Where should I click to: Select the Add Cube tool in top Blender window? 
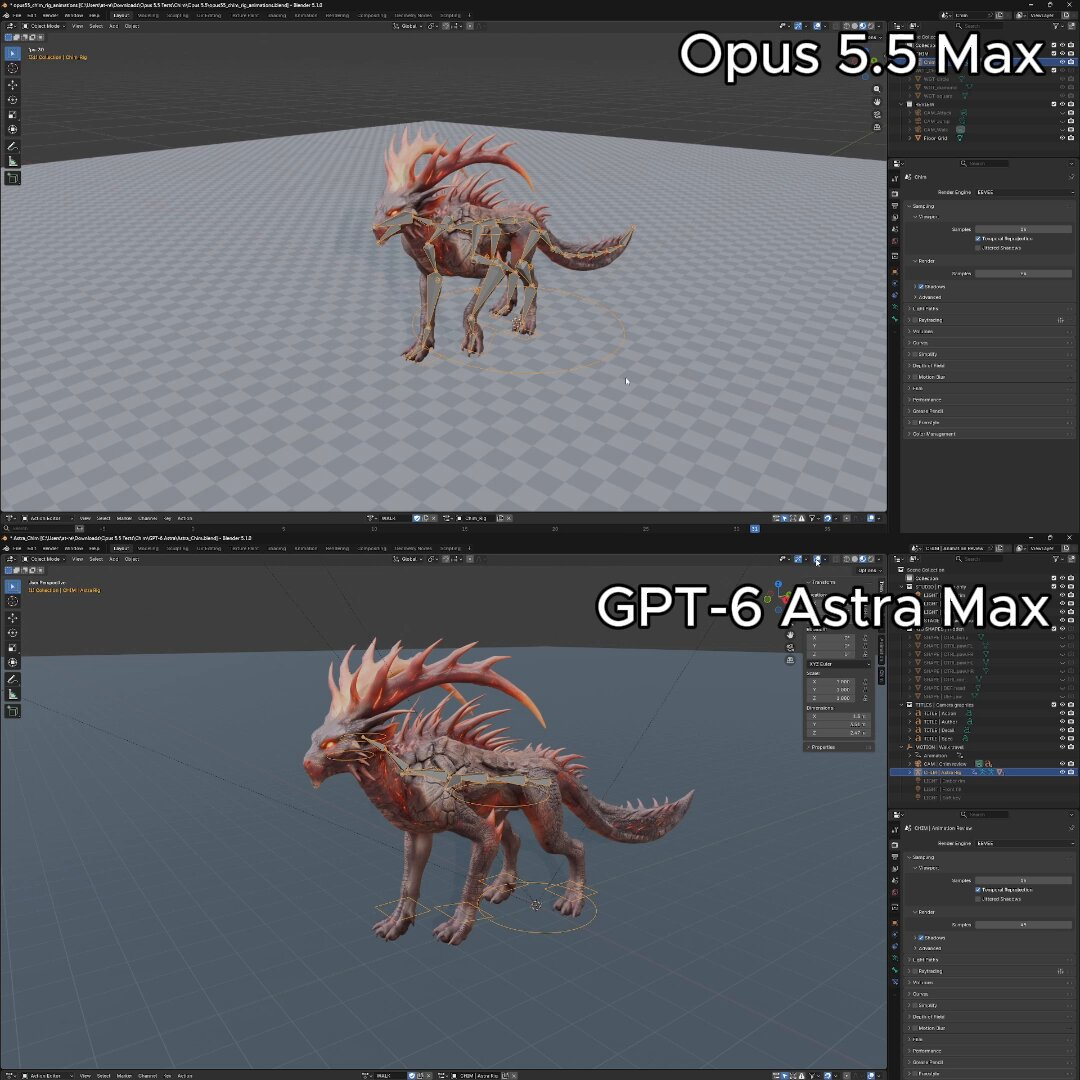pyautogui.click(x=12, y=178)
